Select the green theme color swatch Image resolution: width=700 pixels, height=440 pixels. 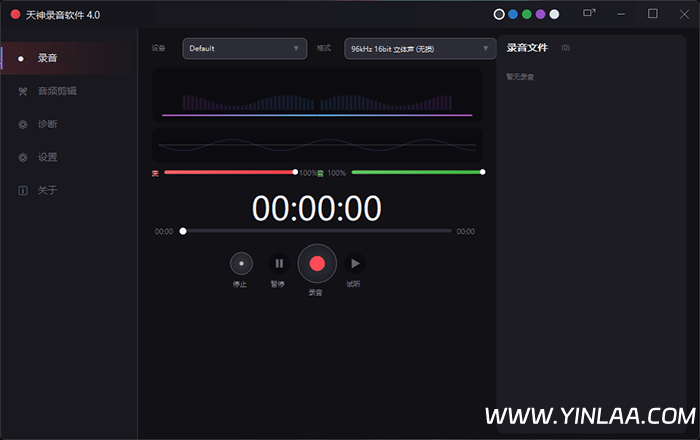click(527, 14)
